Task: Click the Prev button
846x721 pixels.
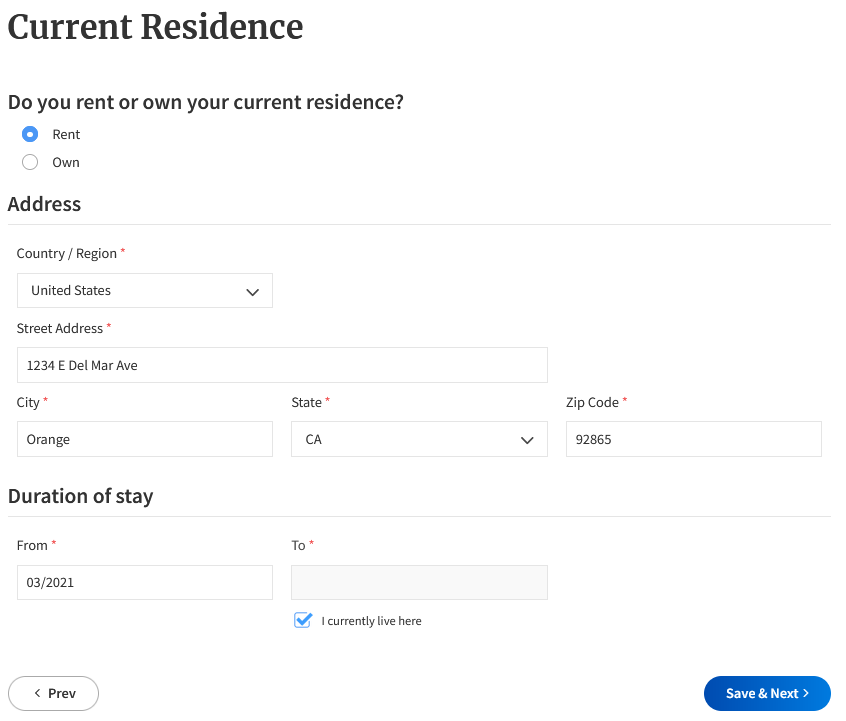Action: (53, 693)
